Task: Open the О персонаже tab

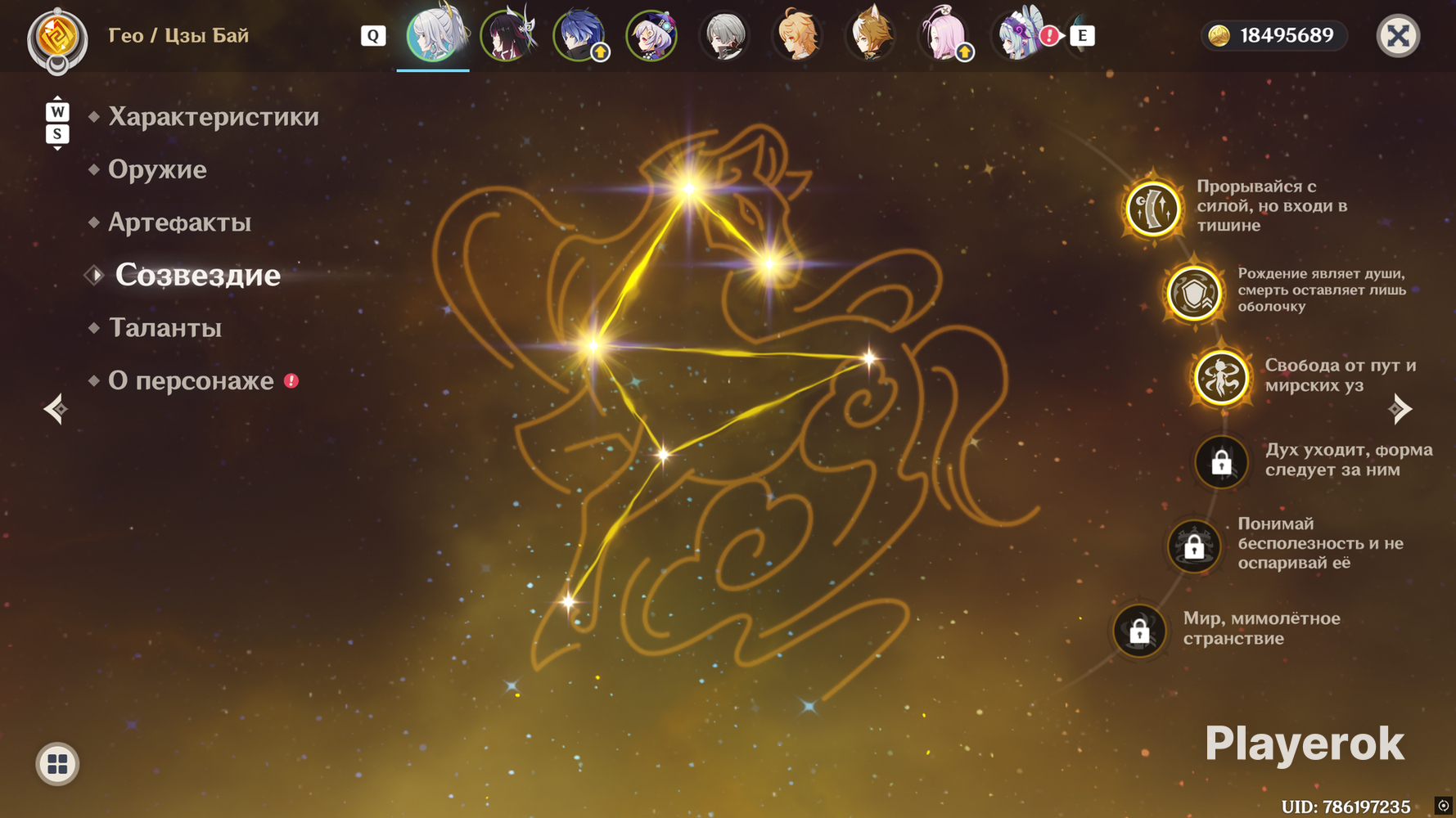Action: click(x=191, y=380)
